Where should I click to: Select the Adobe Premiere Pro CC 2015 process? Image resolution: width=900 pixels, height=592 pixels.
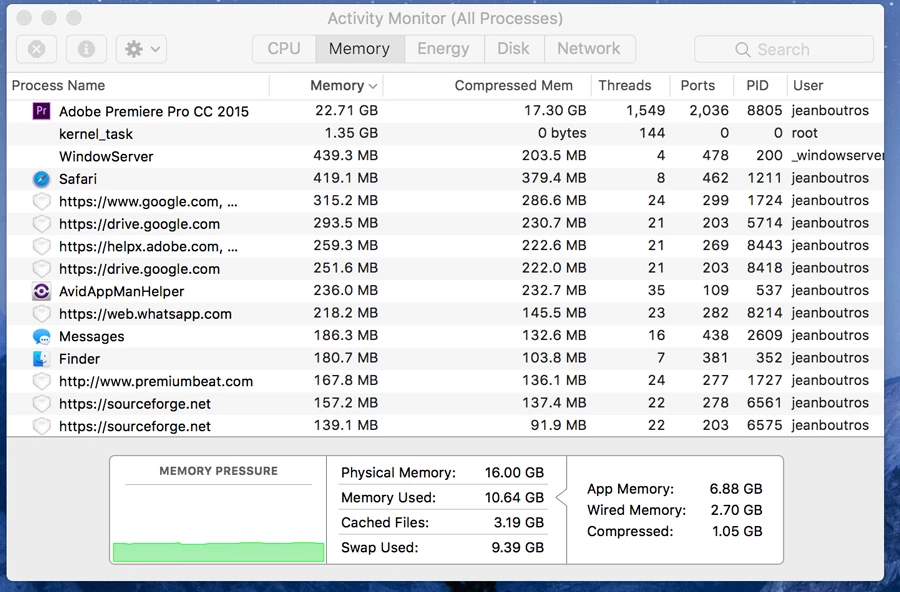[x=445, y=111]
